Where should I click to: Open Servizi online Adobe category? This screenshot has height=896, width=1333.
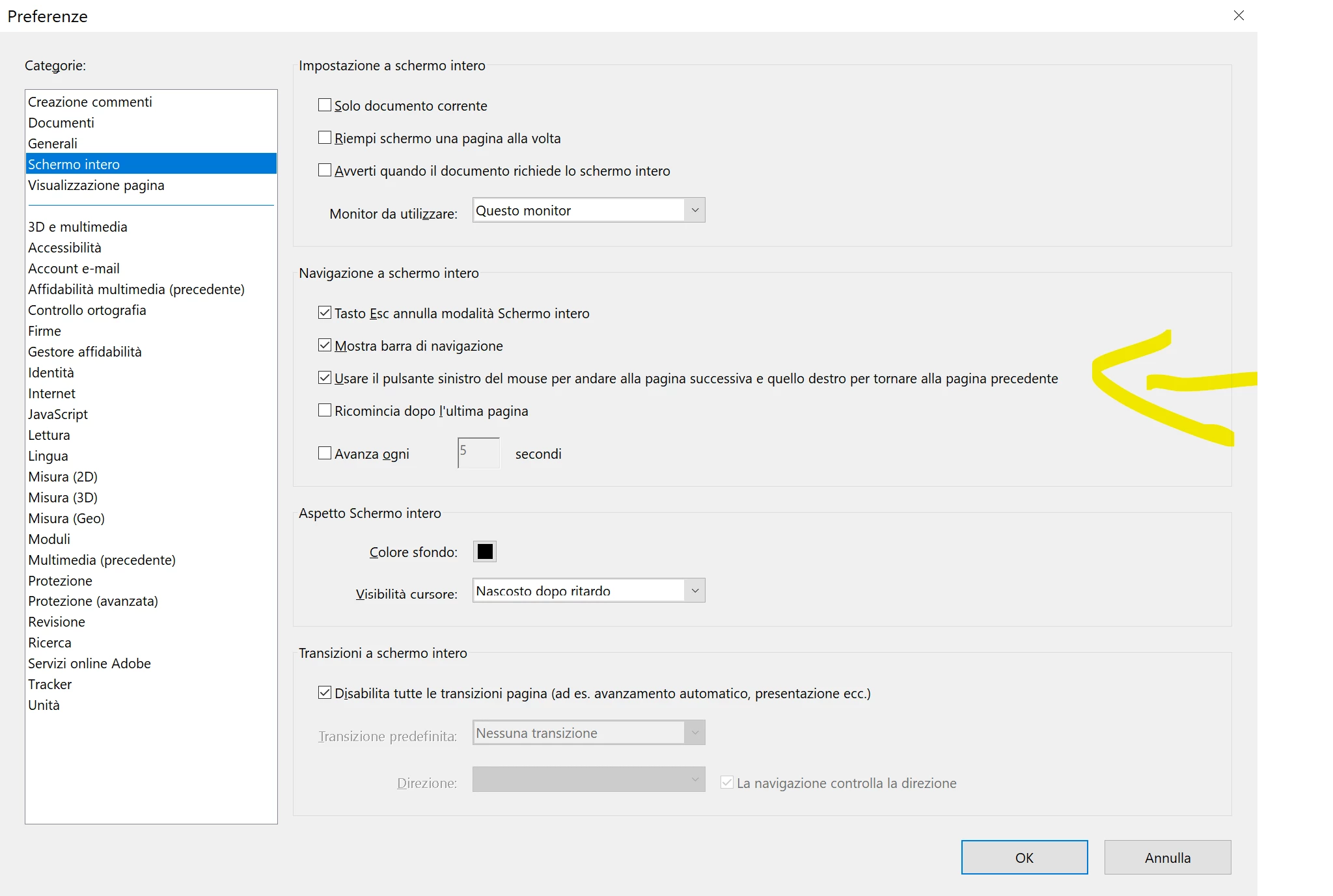[89, 663]
